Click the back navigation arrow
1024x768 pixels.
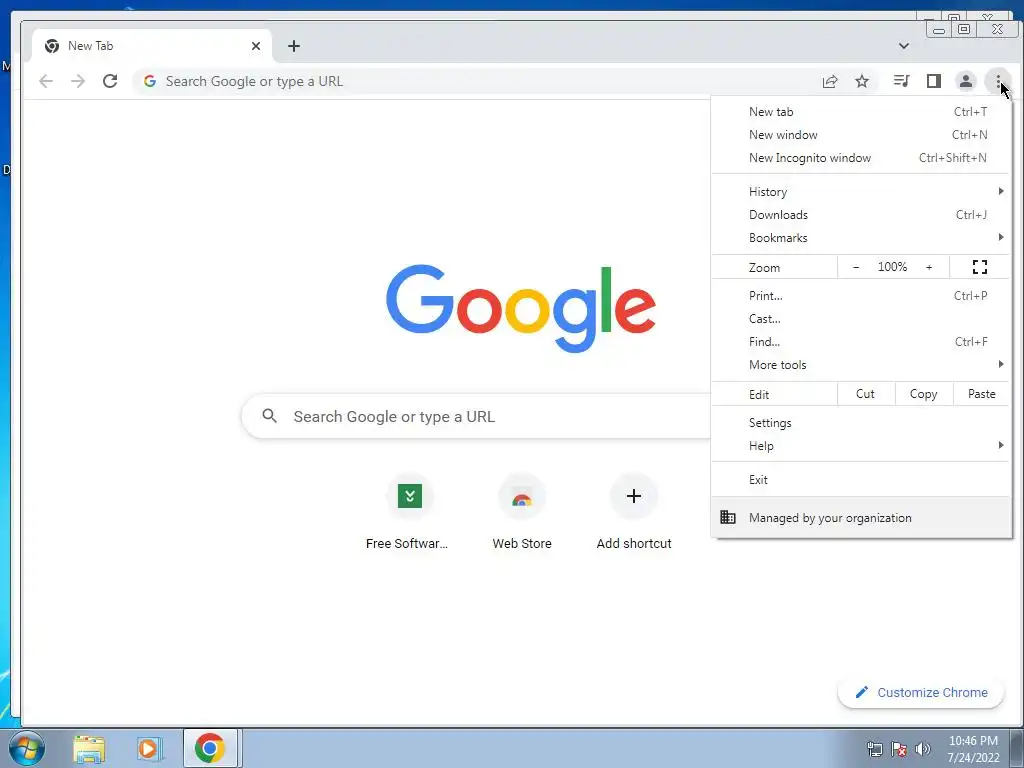click(46, 81)
